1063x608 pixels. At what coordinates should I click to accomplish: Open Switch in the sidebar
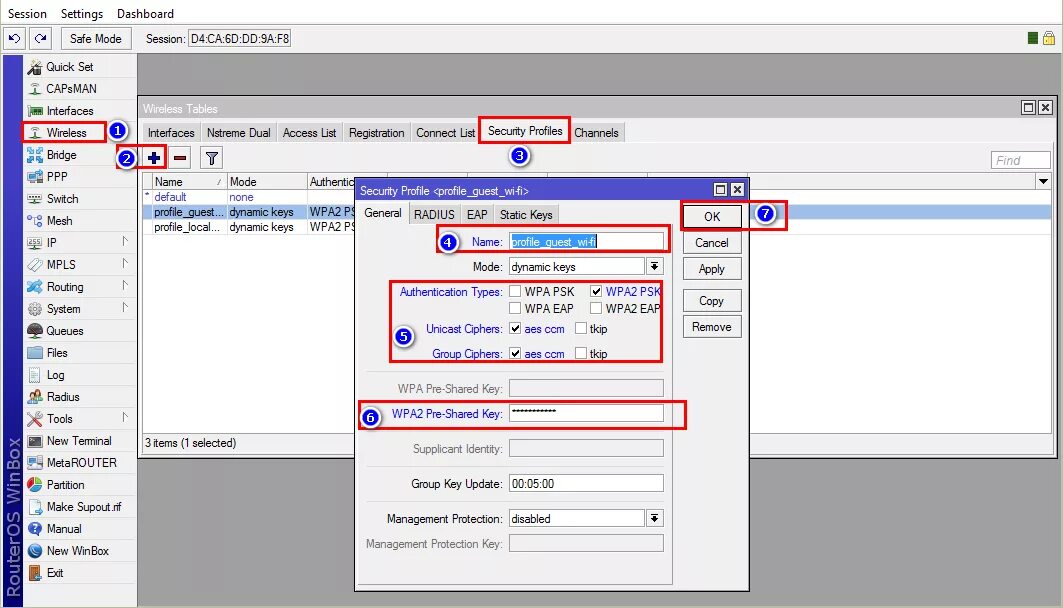pos(62,199)
